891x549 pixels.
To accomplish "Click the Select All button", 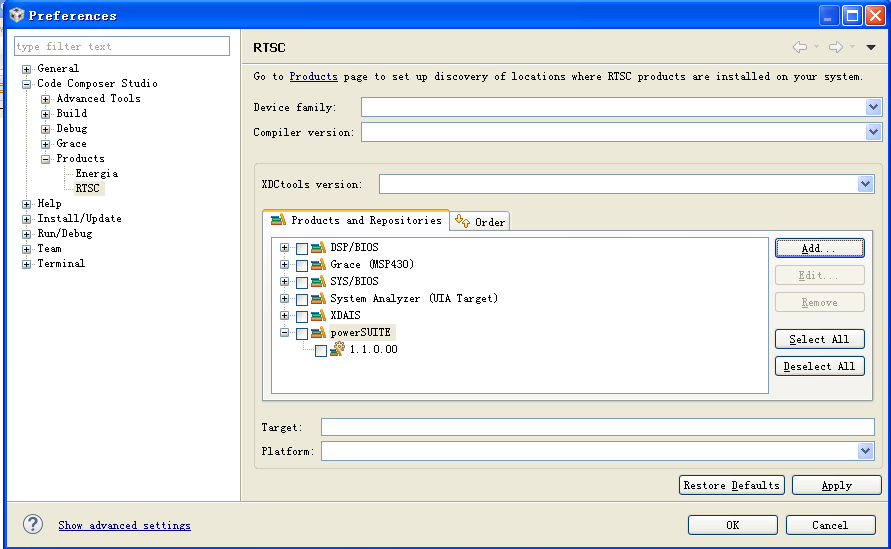I will point(819,339).
